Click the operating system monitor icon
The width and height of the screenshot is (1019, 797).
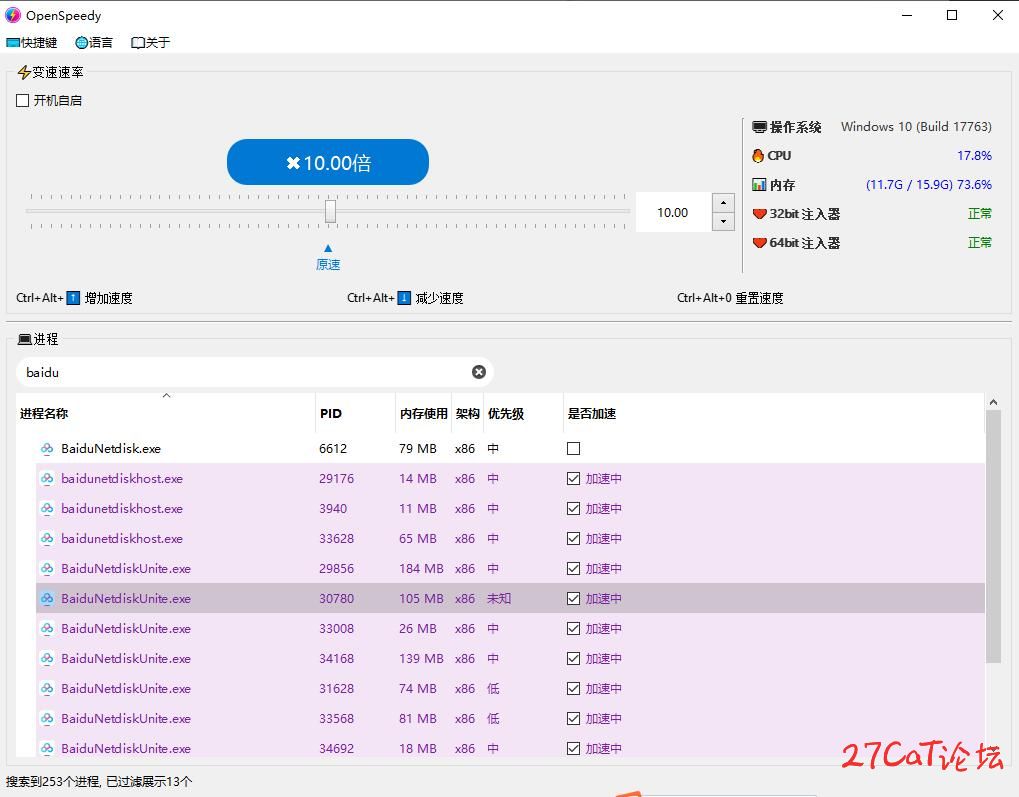[759, 127]
